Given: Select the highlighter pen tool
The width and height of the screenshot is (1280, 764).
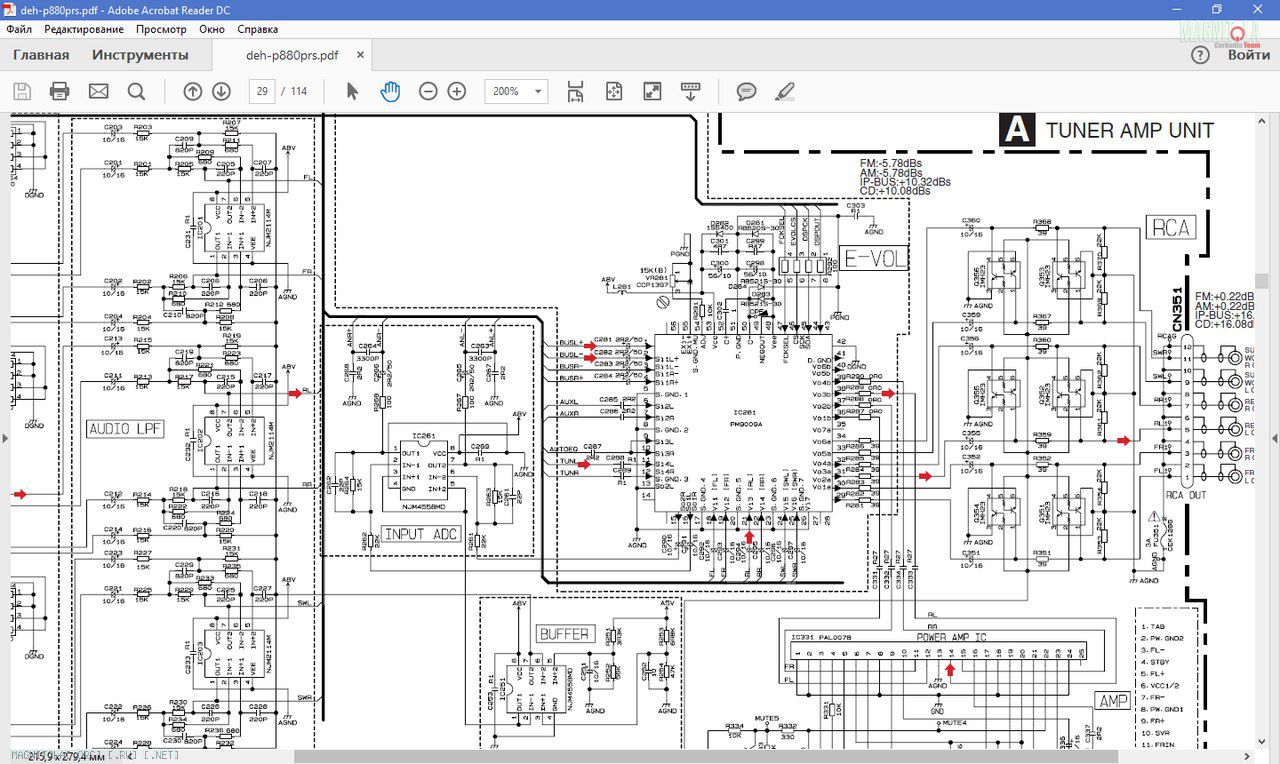Looking at the screenshot, I should (785, 91).
